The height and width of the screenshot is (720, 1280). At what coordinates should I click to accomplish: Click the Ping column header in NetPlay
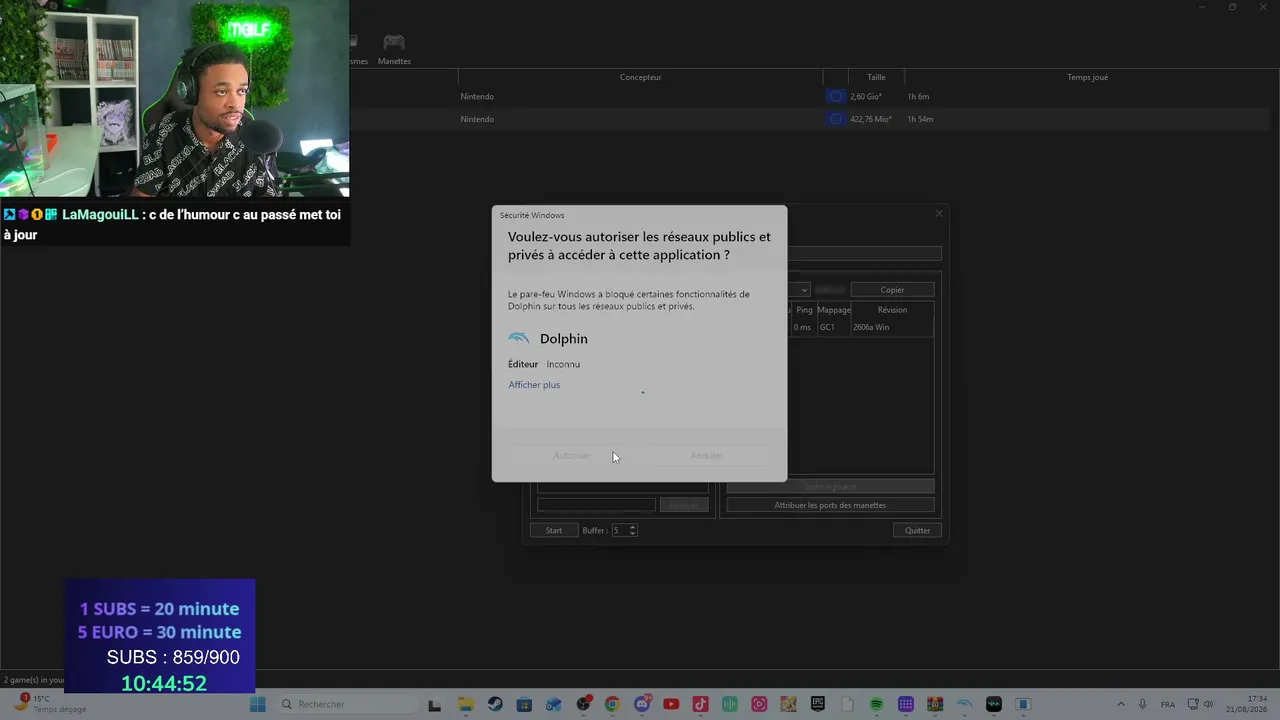coord(804,310)
